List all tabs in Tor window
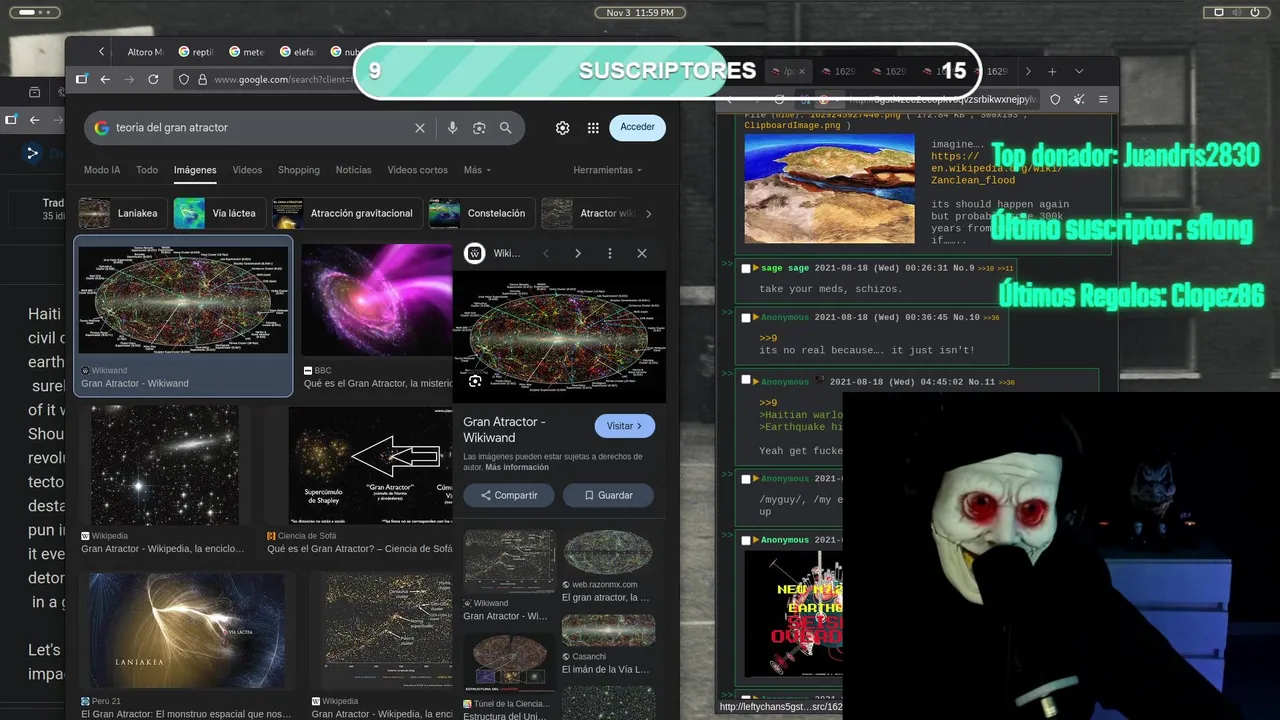Screen dimensions: 1280x720 (x=1079, y=72)
